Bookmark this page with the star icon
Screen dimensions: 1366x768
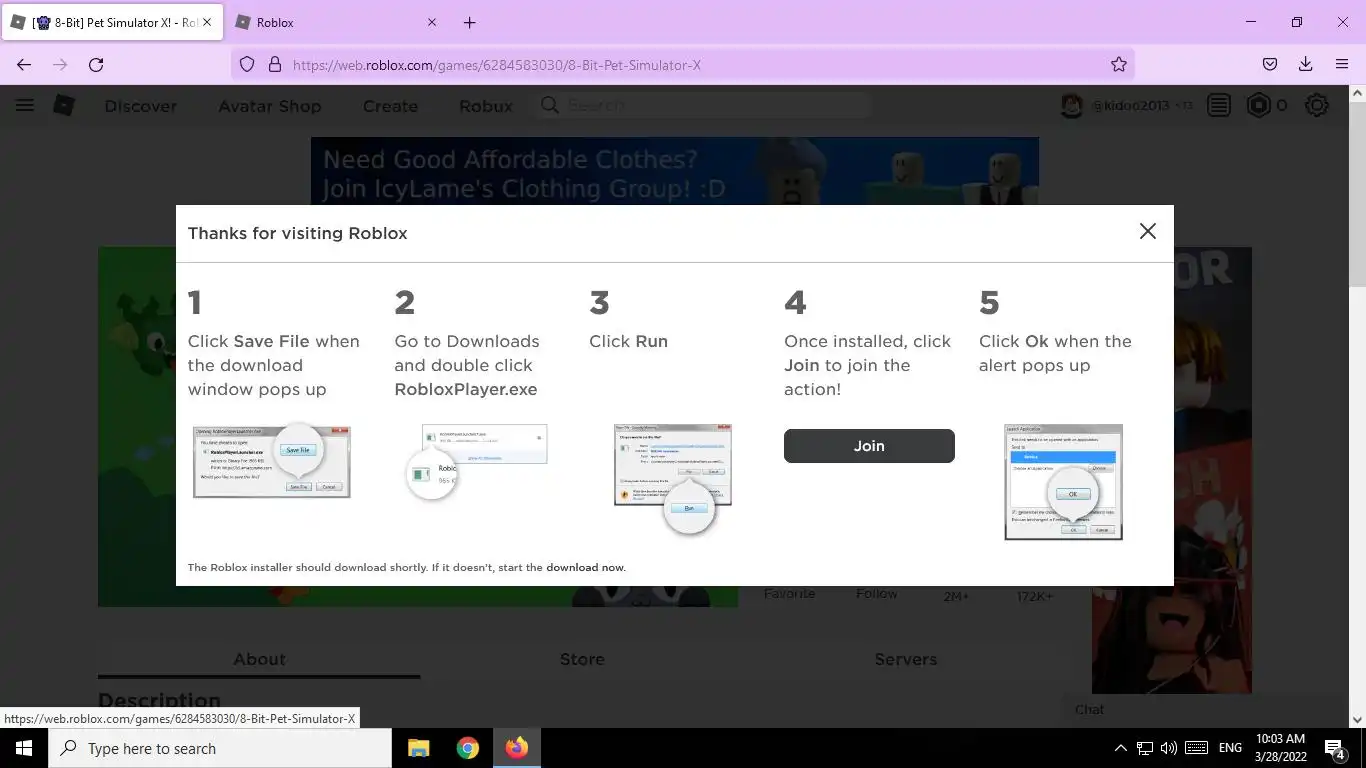point(1118,64)
